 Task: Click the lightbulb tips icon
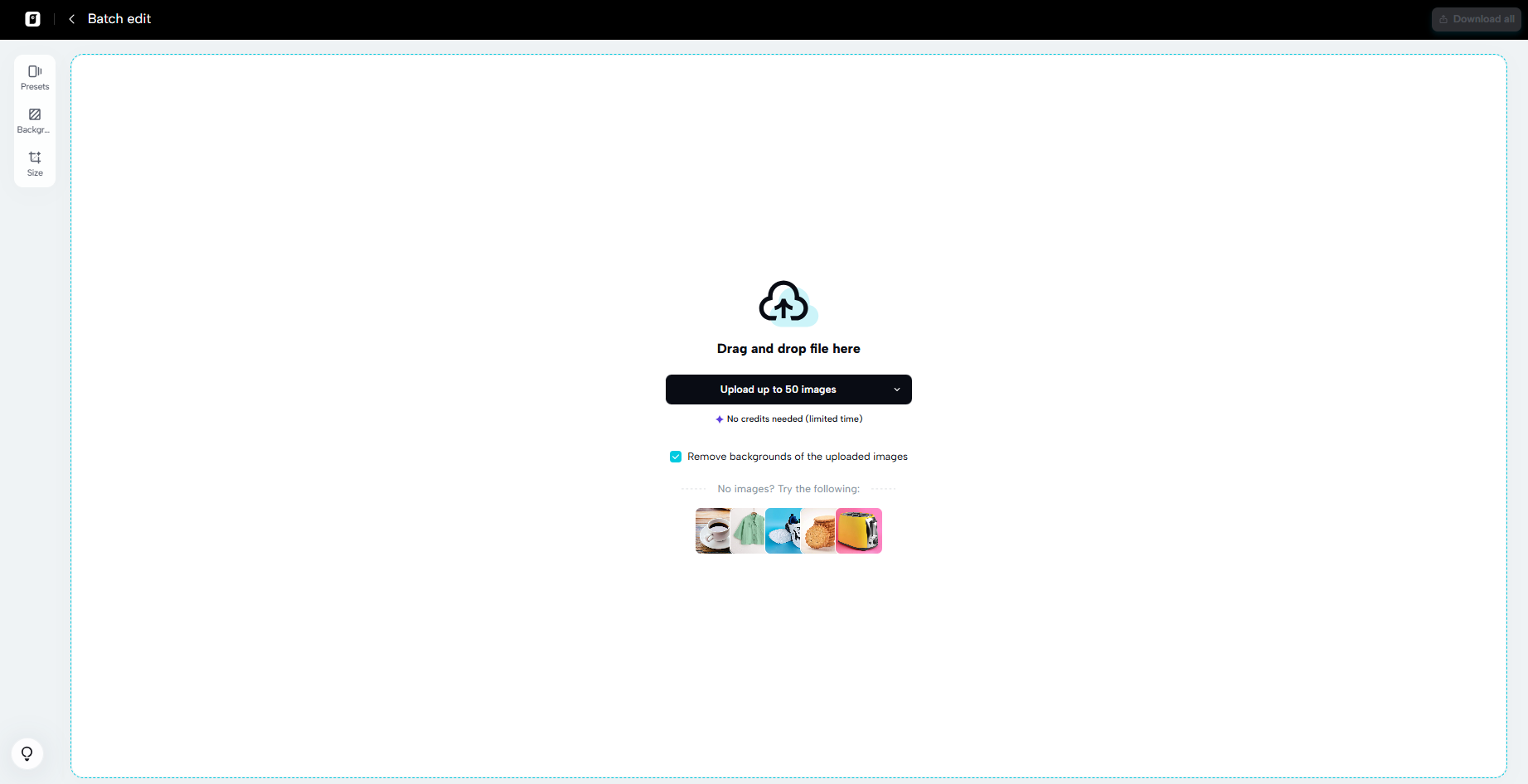coord(27,753)
